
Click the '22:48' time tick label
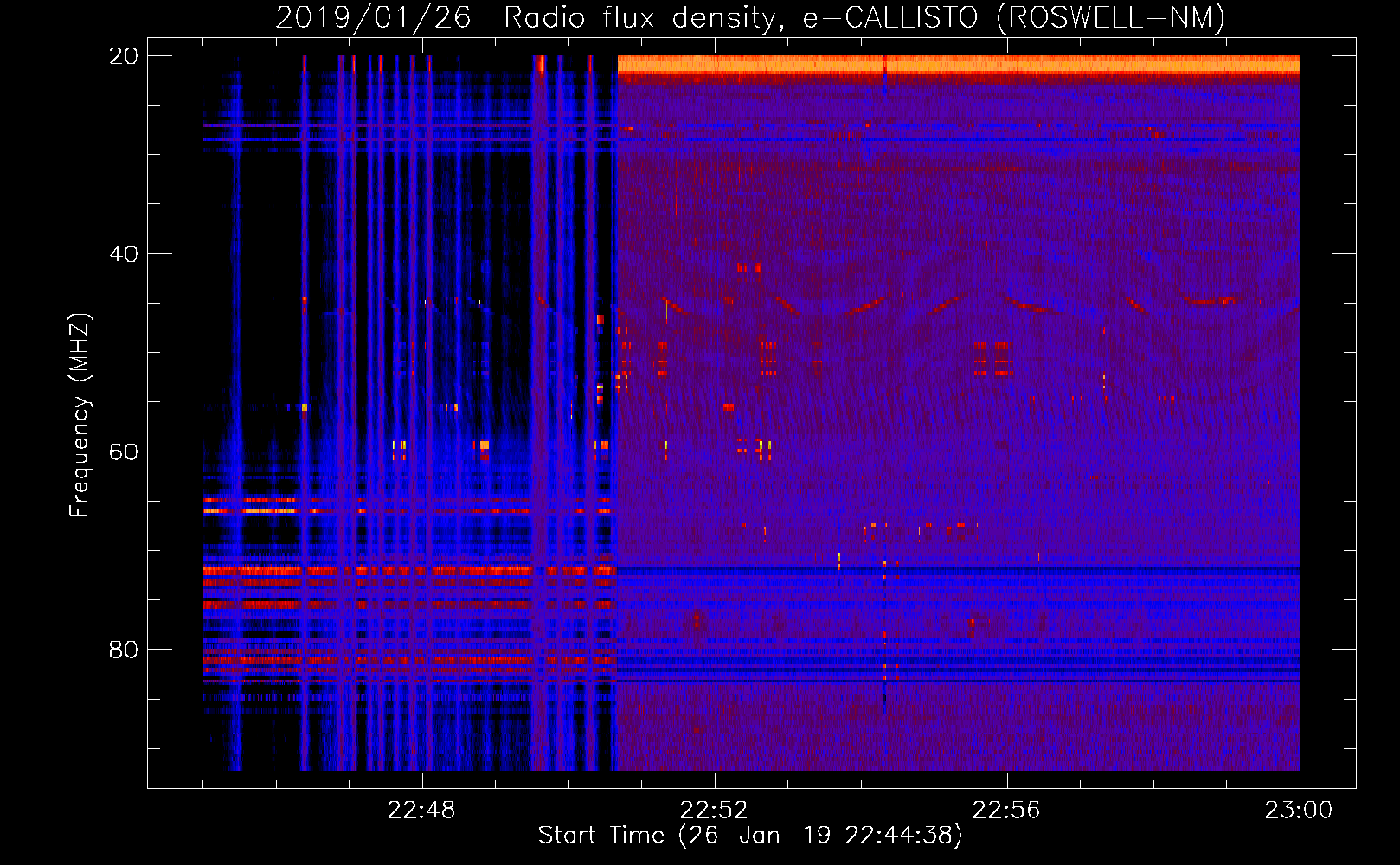click(x=421, y=811)
